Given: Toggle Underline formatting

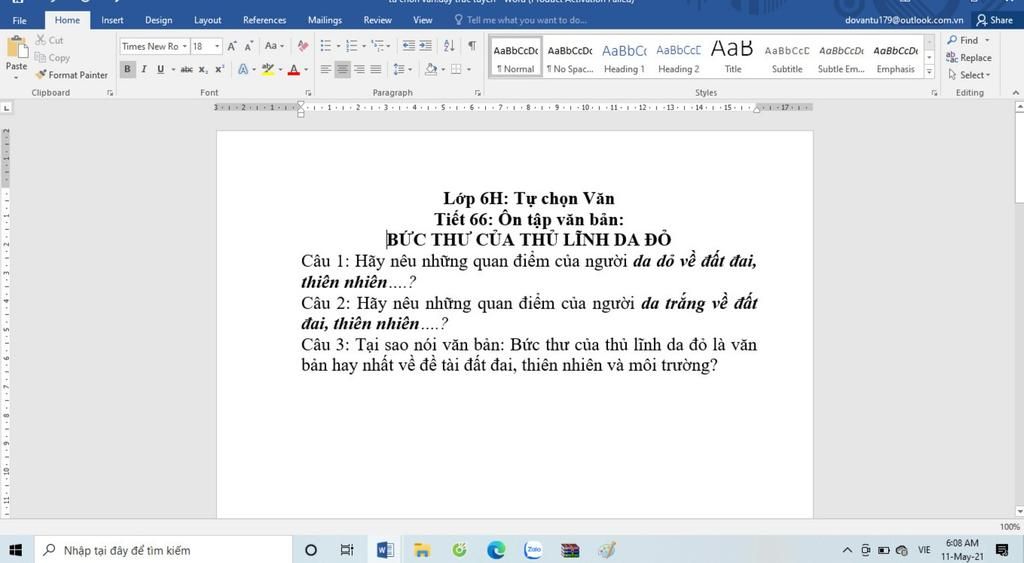Looking at the screenshot, I should coord(160,69).
